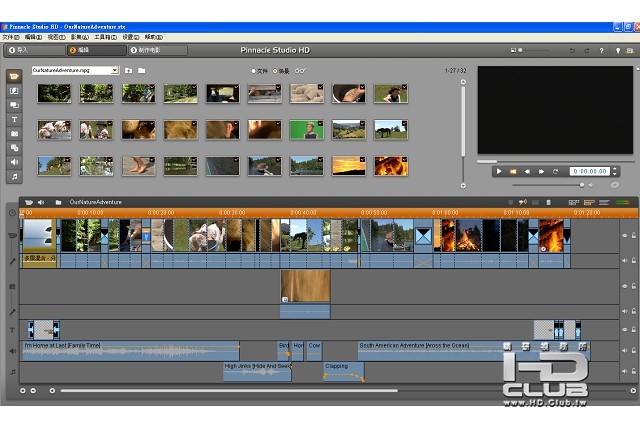Screen dimensions: 640x428
Task: Toggle the lock on the main video track
Action: coord(633,237)
